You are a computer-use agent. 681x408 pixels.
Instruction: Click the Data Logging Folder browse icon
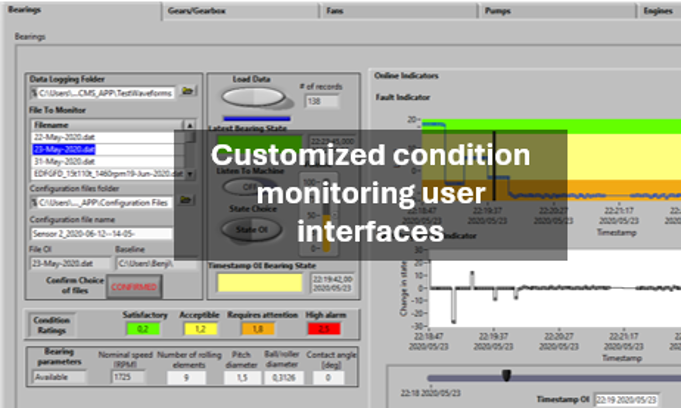point(187,92)
